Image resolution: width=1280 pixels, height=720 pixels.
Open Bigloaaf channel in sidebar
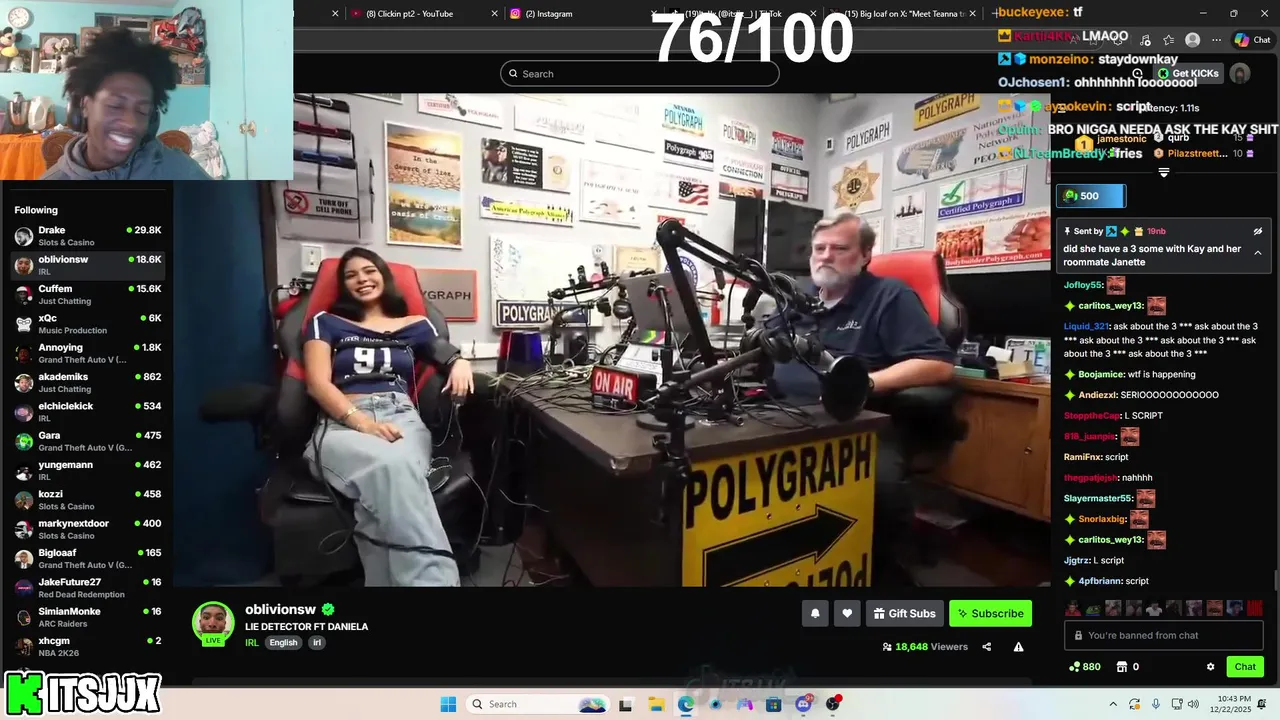[x=88, y=558]
